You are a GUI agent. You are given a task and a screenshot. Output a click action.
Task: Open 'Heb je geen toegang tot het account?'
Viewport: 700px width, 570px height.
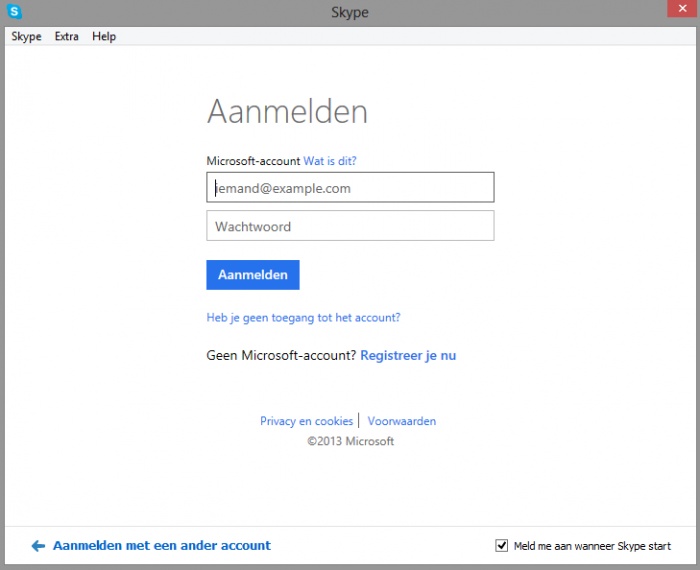tap(303, 318)
